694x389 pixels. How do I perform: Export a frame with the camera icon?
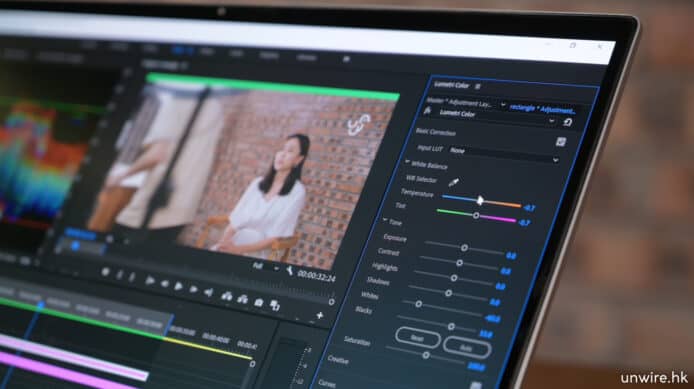(x=259, y=302)
